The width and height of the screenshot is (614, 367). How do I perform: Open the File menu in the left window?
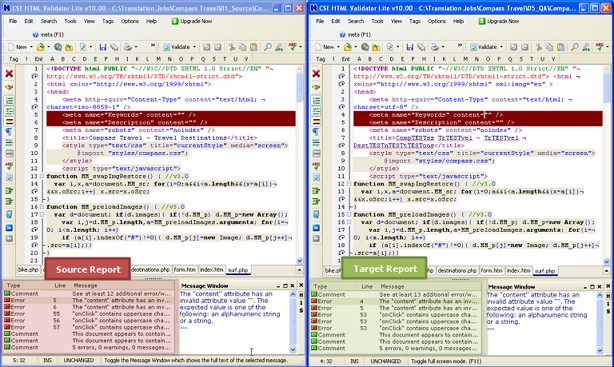[x=13, y=21]
